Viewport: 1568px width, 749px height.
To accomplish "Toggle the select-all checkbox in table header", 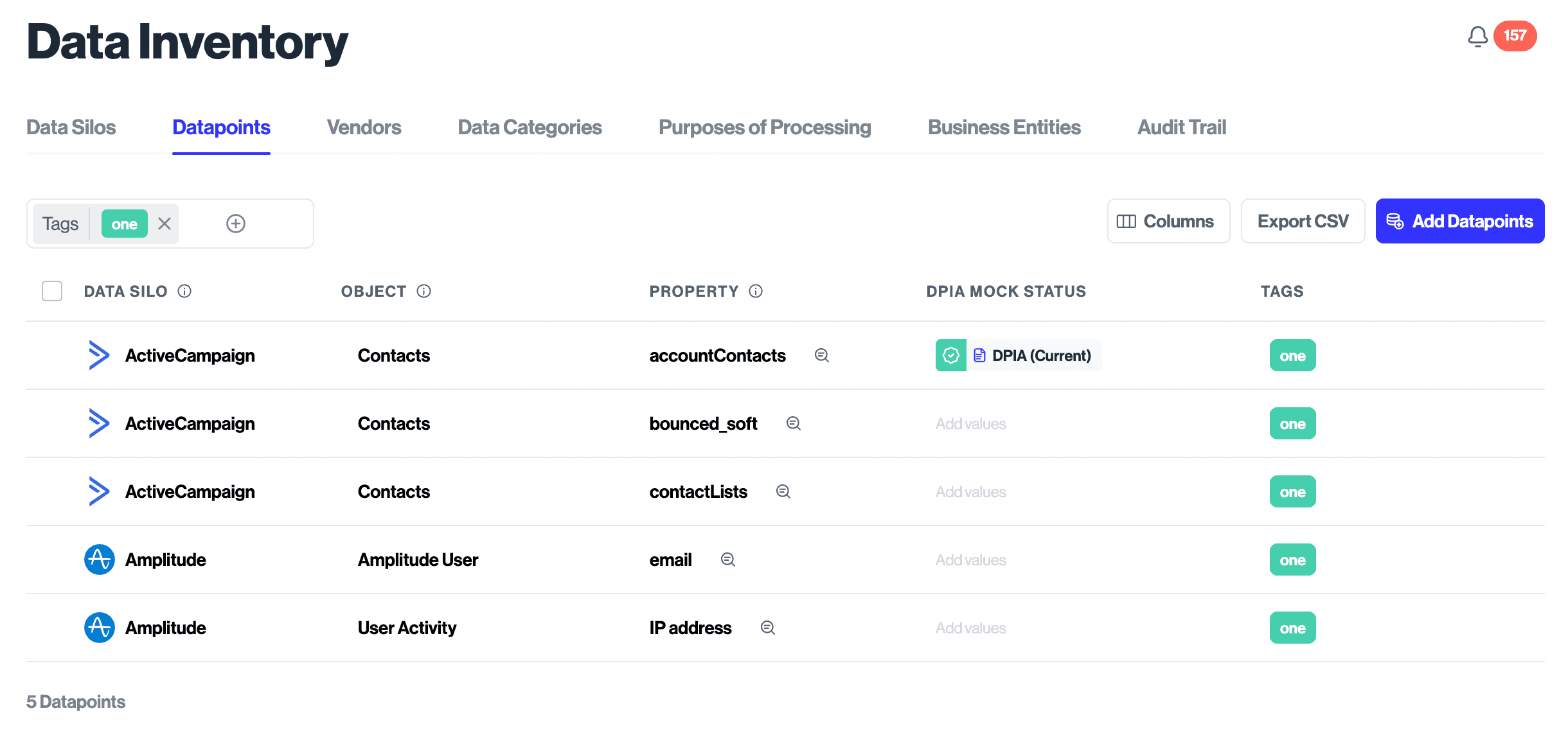I will [x=52, y=291].
